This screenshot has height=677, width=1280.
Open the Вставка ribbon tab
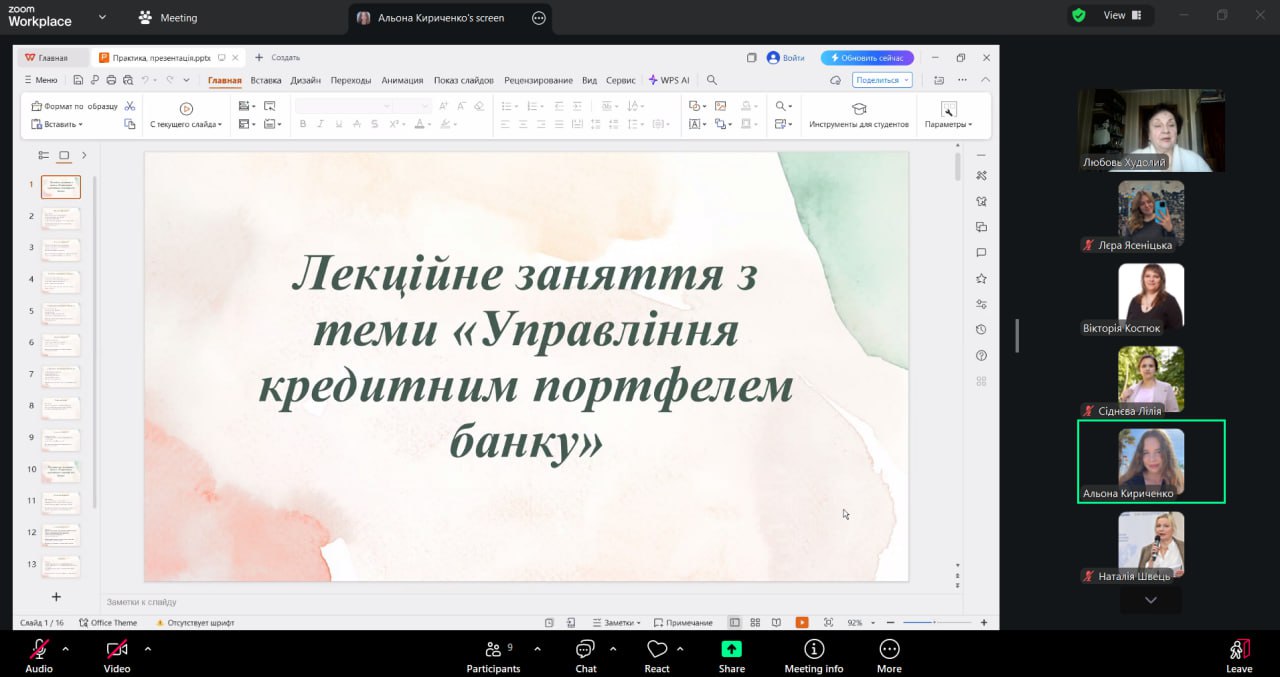click(266, 80)
